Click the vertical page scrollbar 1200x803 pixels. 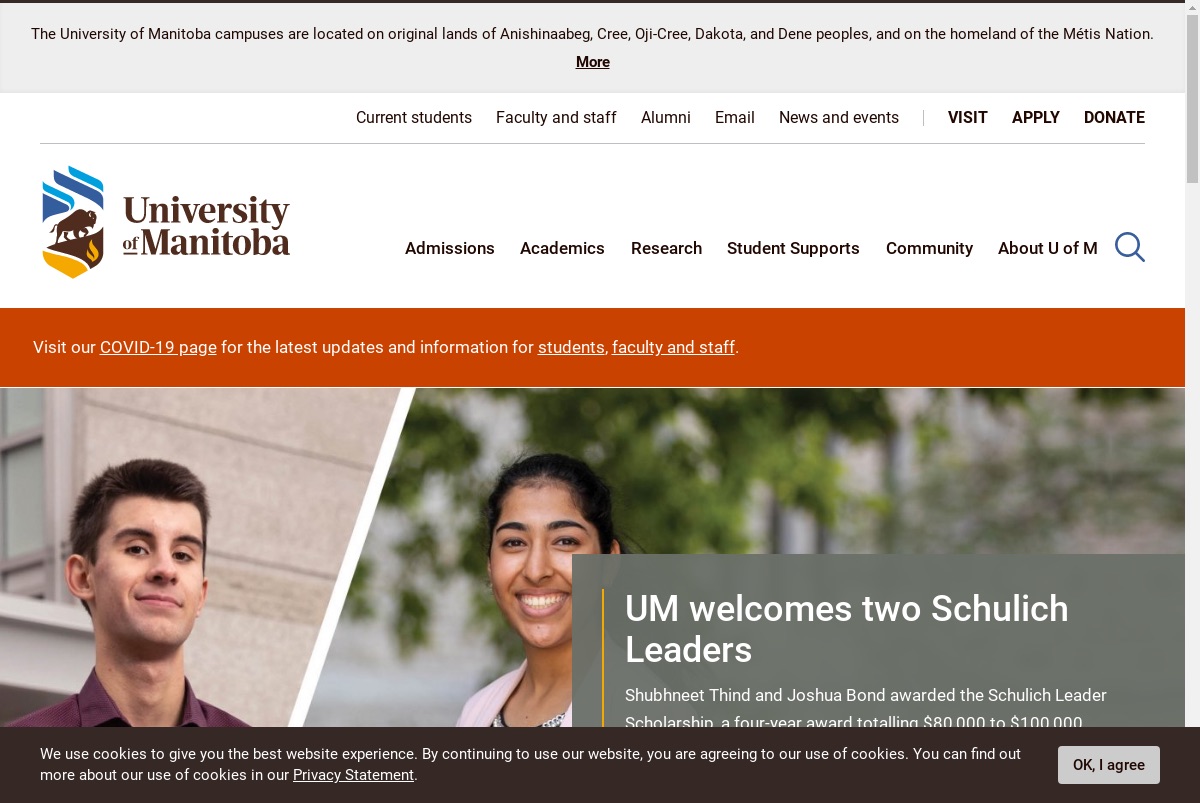click(1192, 401)
